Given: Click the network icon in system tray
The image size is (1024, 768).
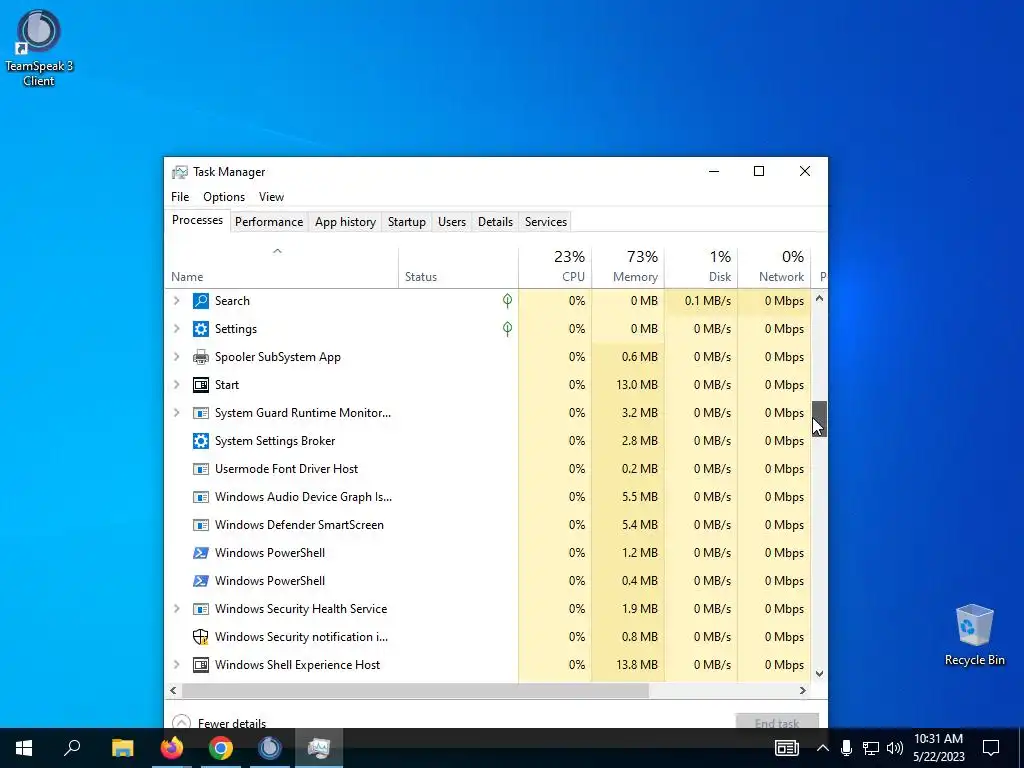Looking at the screenshot, I should 871,748.
